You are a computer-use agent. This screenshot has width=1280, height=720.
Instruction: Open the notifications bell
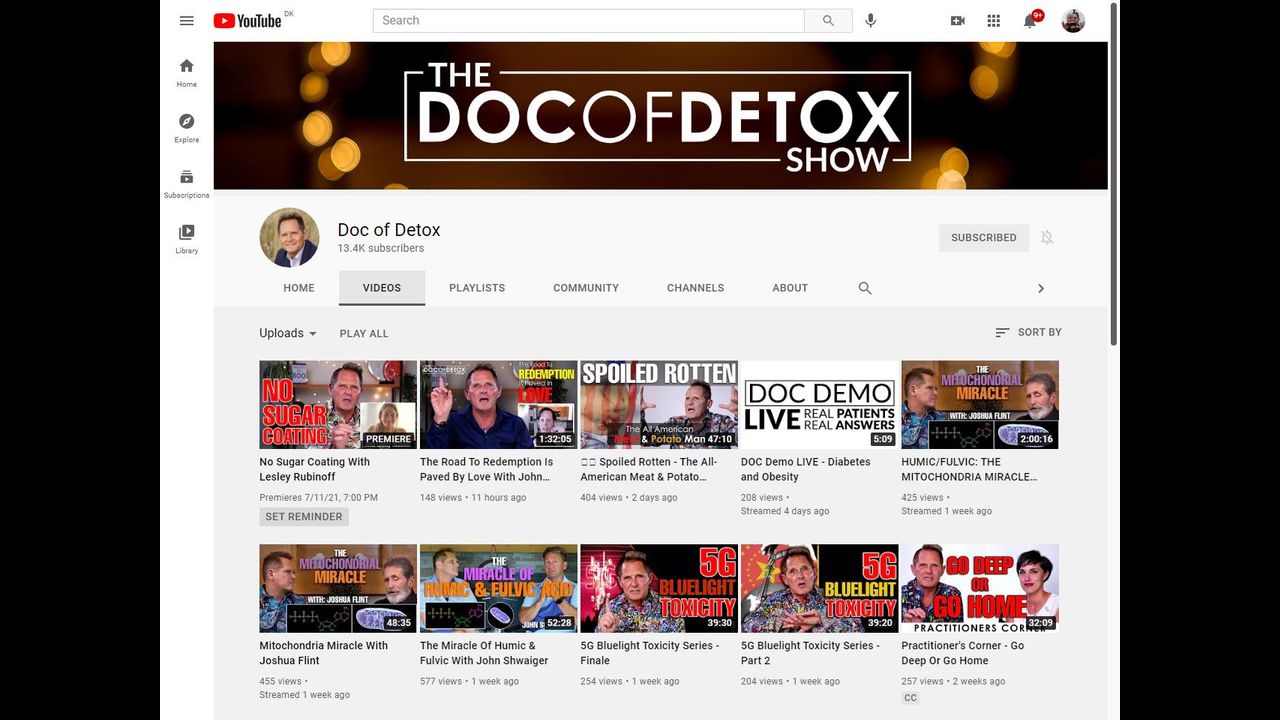pyautogui.click(x=1030, y=21)
